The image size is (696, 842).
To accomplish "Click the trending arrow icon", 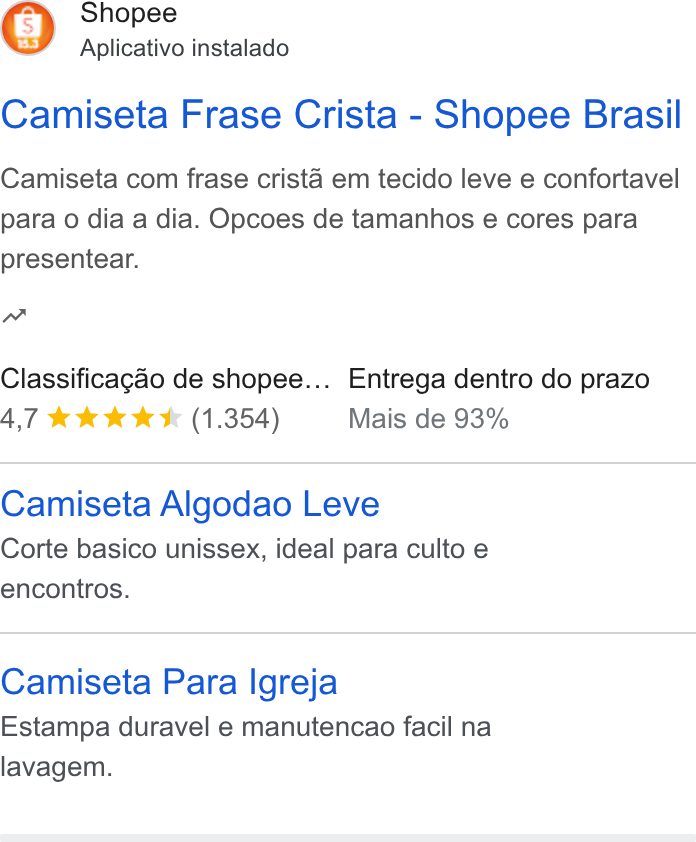I will click(14, 316).
